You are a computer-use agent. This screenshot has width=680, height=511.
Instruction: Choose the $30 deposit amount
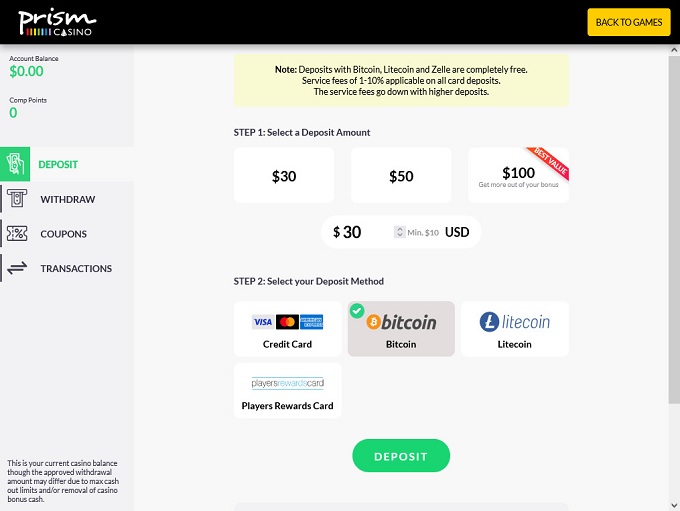(x=284, y=176)
